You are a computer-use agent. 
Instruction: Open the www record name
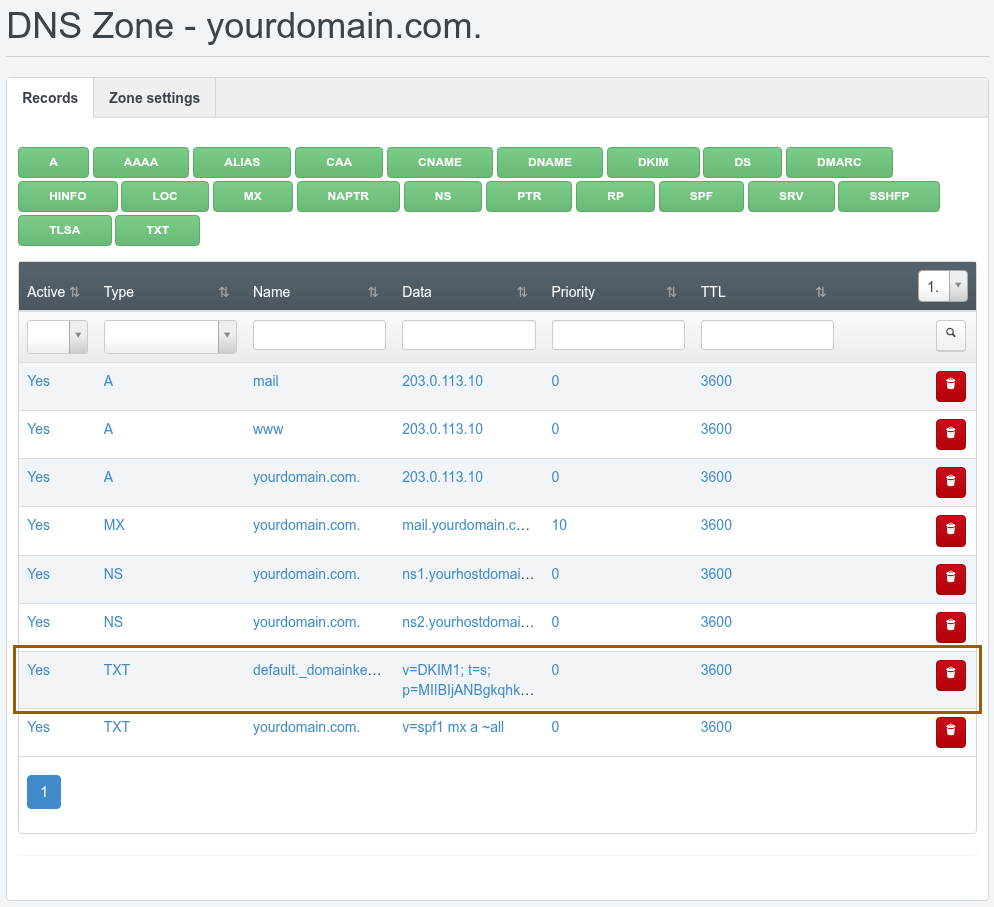pyautogui.click(x=268, y=429)
